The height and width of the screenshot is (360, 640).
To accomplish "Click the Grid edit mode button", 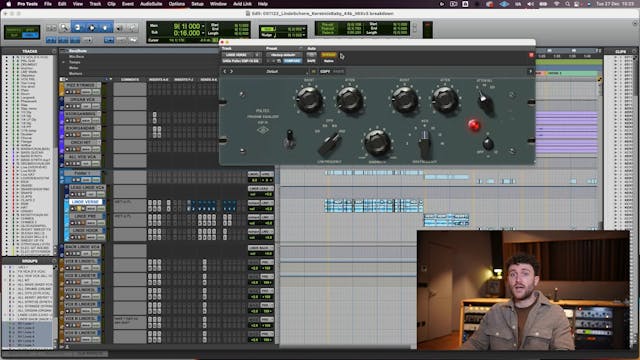I will coord(29,36).
